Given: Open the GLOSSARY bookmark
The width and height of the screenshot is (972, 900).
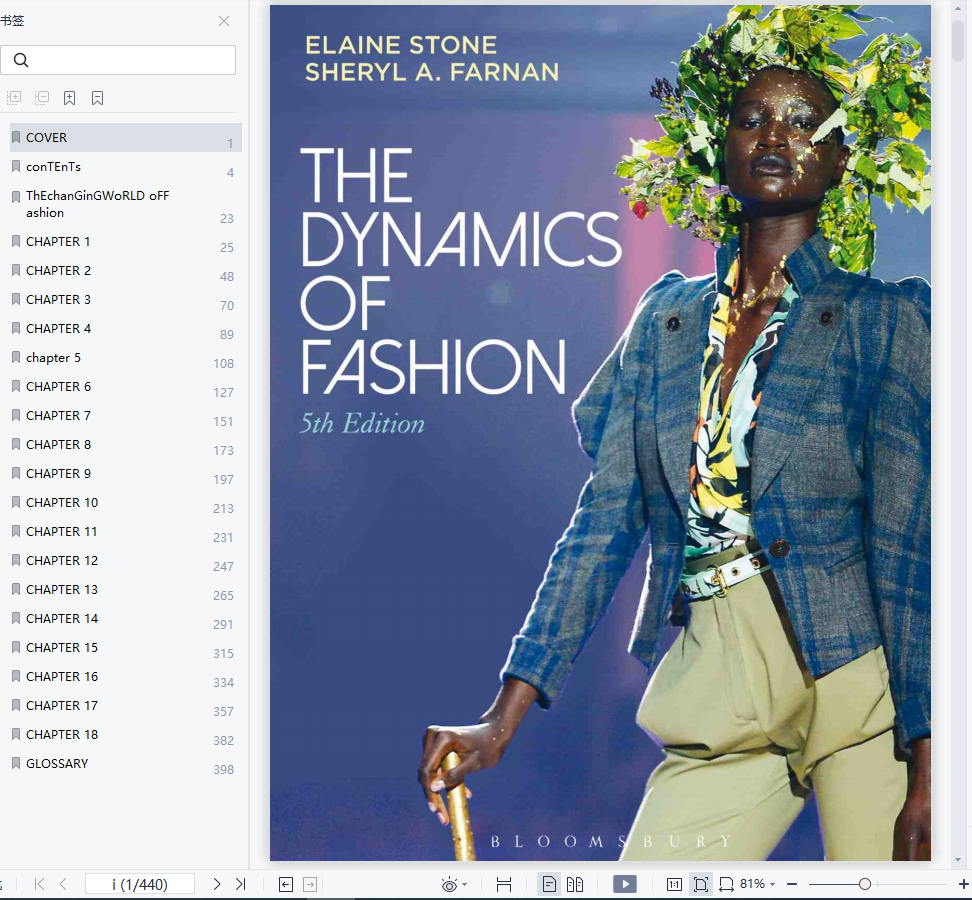Looking at the screenshot, I should point(126,764).
